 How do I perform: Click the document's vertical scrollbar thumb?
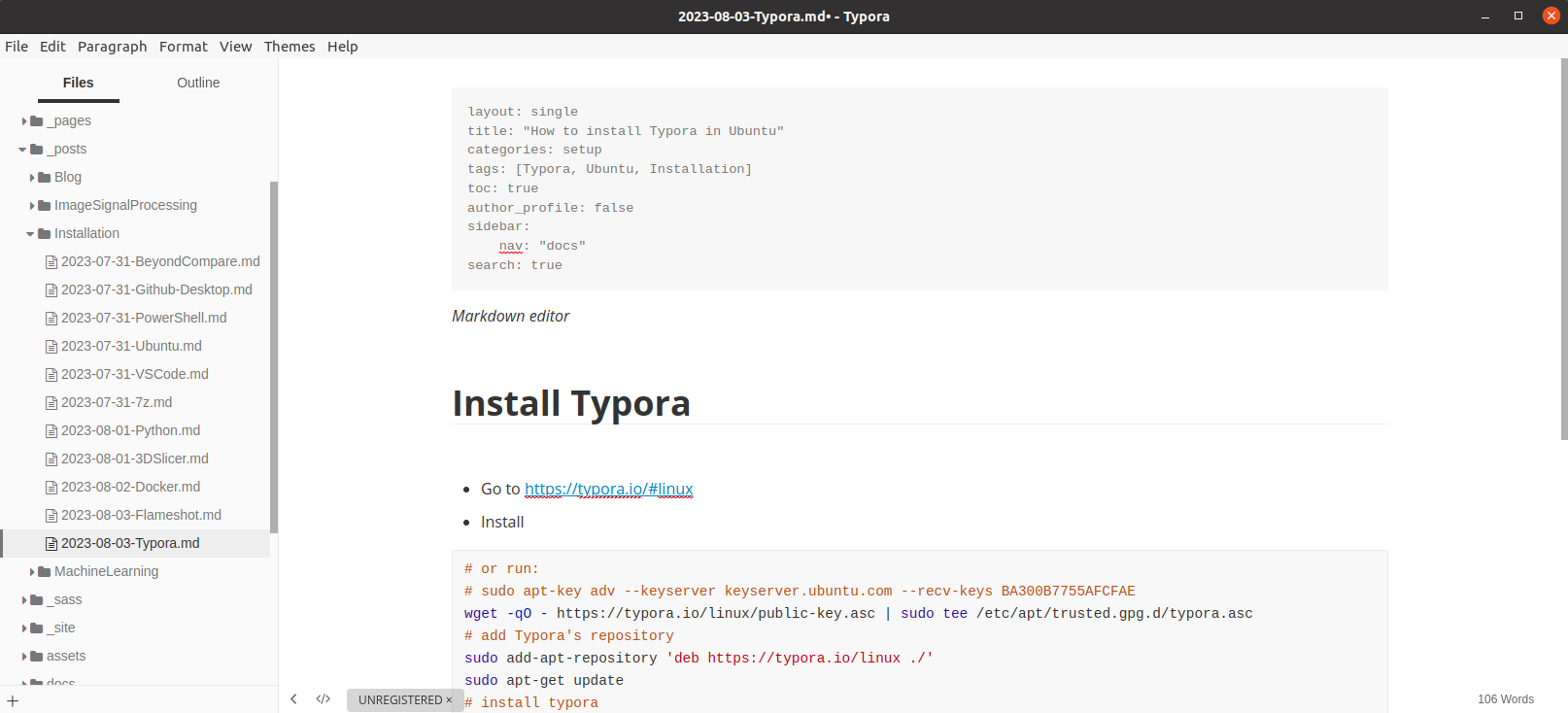pos(1563,249)
